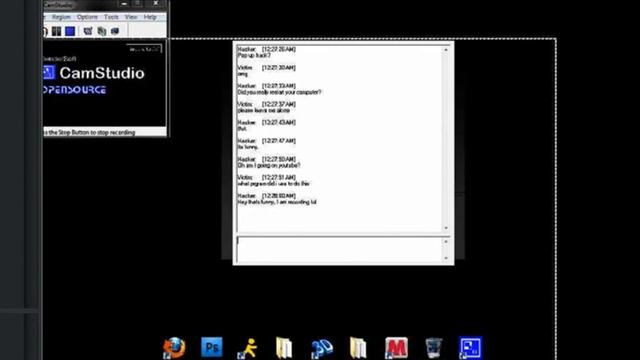
Task: Open the red M desktop shortcut
Action: (x=396, y=348)
